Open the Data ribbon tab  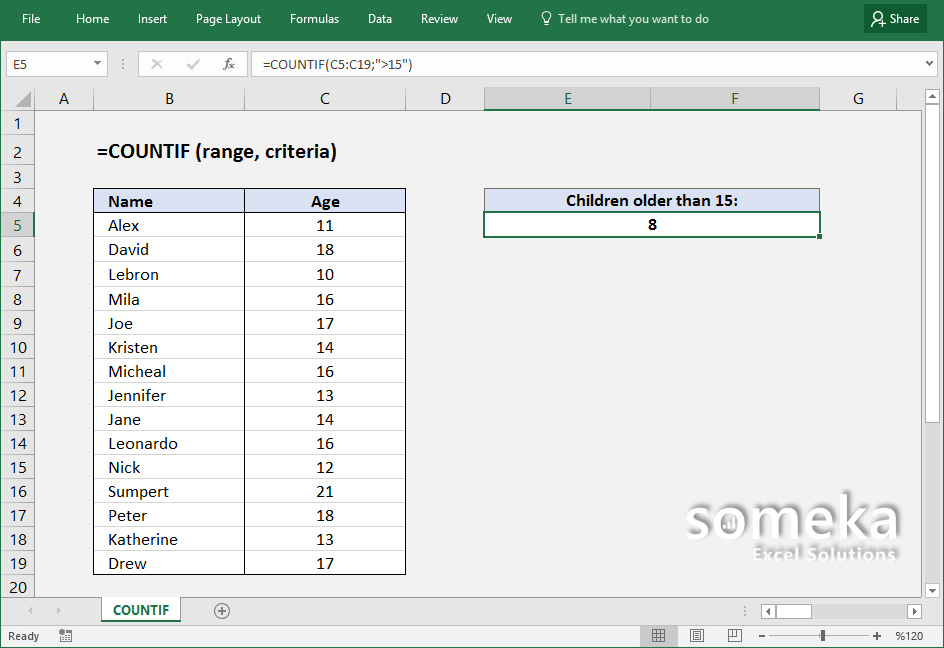coord(379,18)
